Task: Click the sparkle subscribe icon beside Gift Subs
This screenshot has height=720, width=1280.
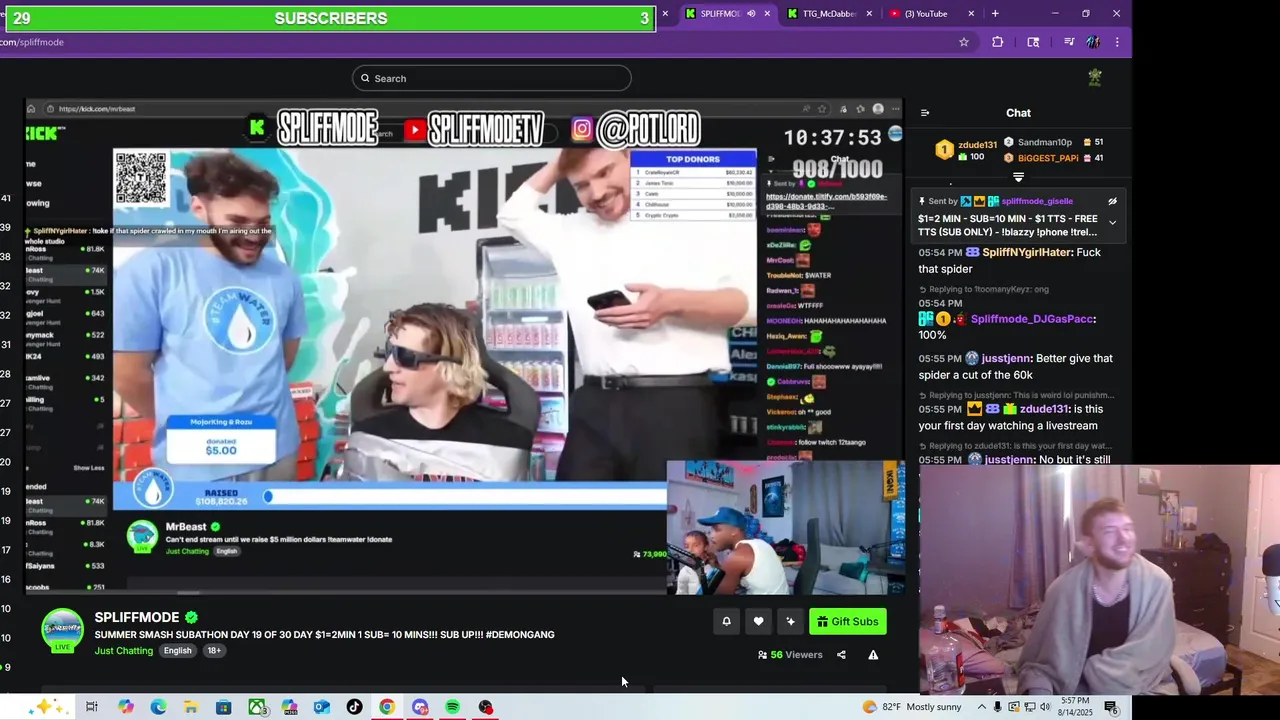Action: pyautogui.click(x=790, y=622)
